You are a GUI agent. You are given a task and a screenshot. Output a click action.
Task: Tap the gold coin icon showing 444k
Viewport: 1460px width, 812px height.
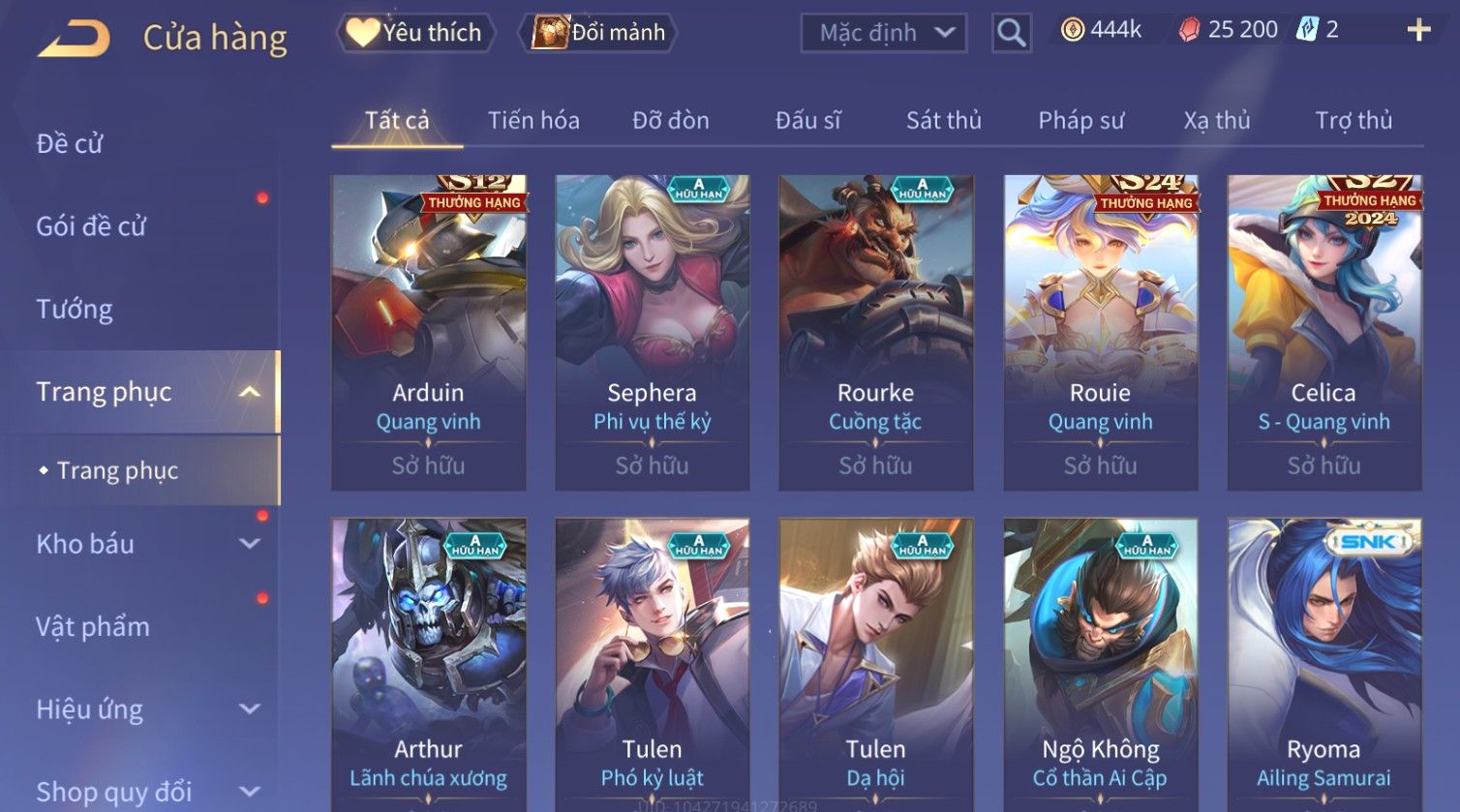tap(1073, 30)
